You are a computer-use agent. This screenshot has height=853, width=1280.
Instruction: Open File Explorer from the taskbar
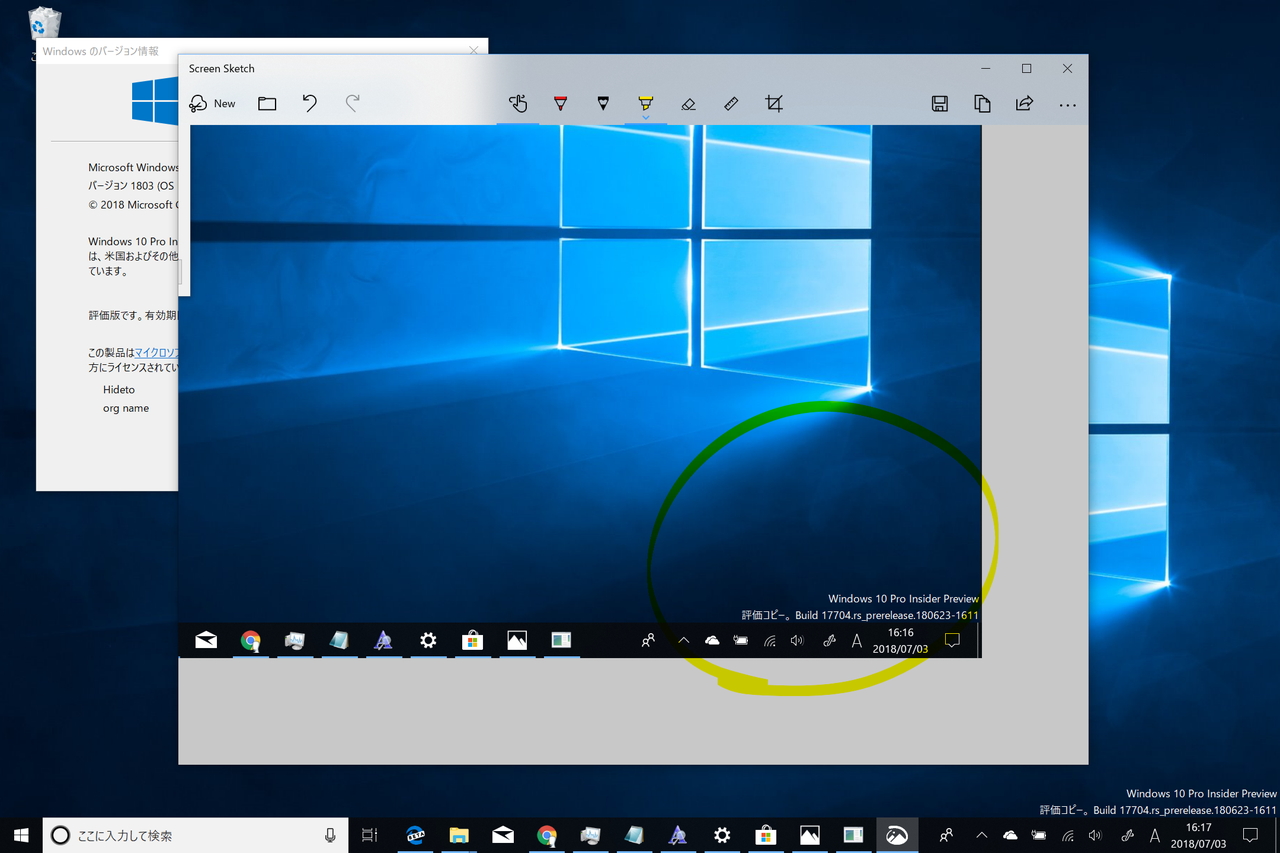coord(459,835)
